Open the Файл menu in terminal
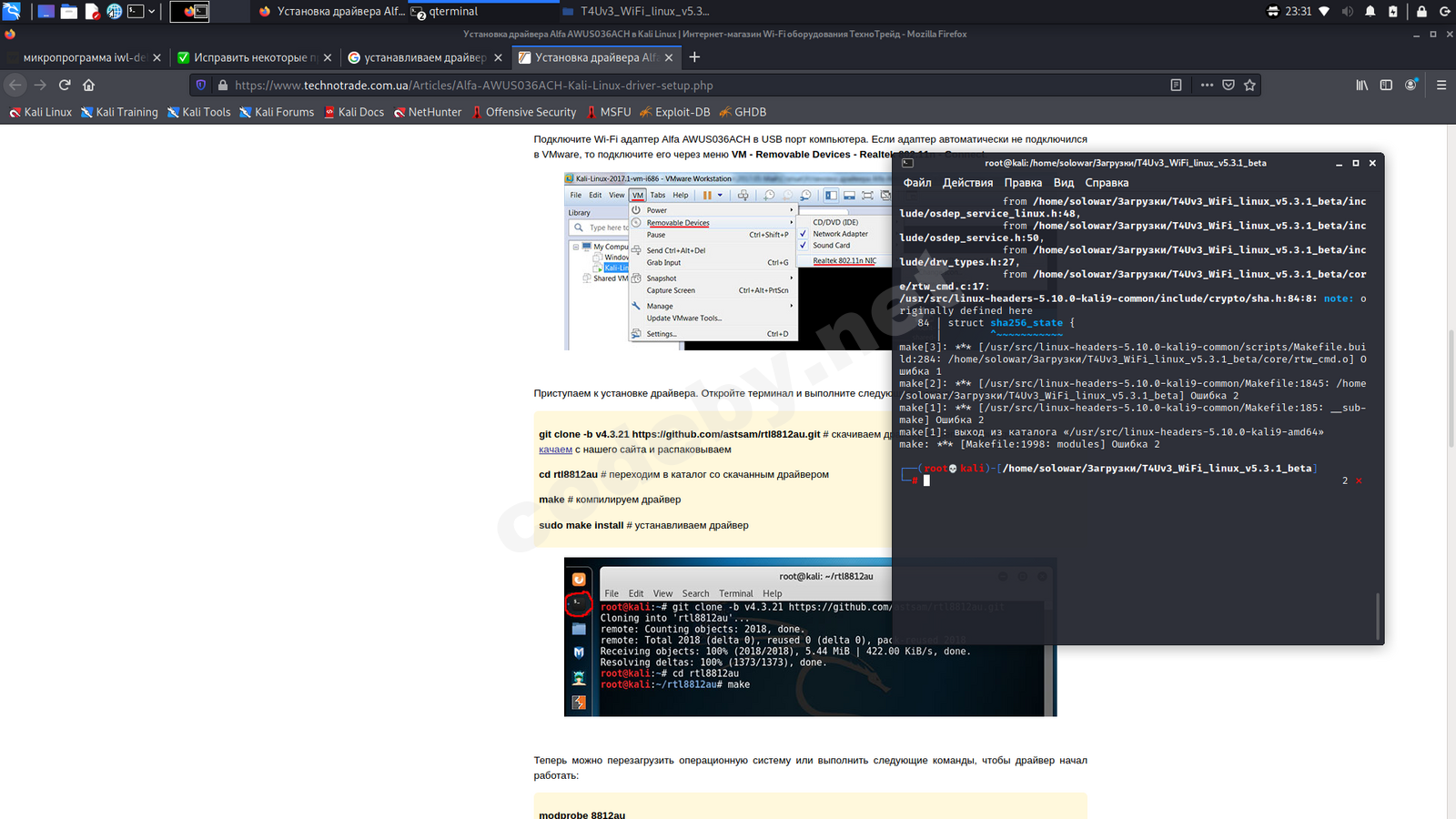 coord(916,183)
